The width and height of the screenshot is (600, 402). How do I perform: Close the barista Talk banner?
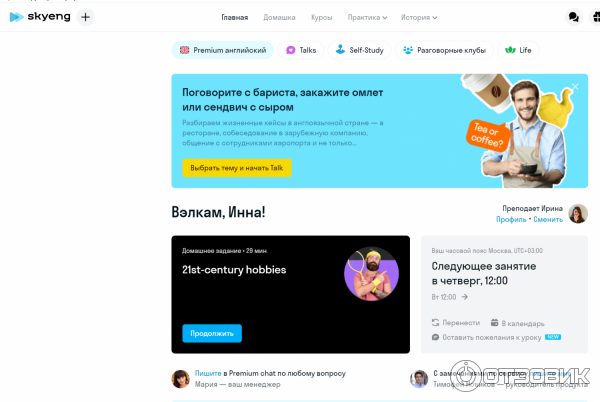[x=575, y=87]
